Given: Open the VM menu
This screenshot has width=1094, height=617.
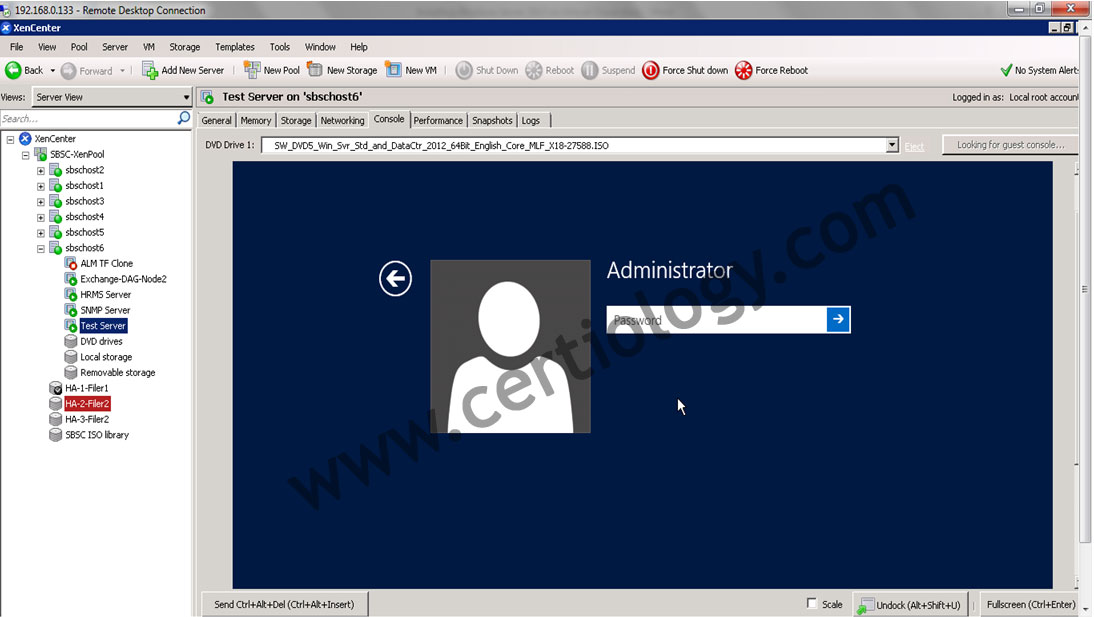Looking at the screenshot, I should (x=149, y=47).
